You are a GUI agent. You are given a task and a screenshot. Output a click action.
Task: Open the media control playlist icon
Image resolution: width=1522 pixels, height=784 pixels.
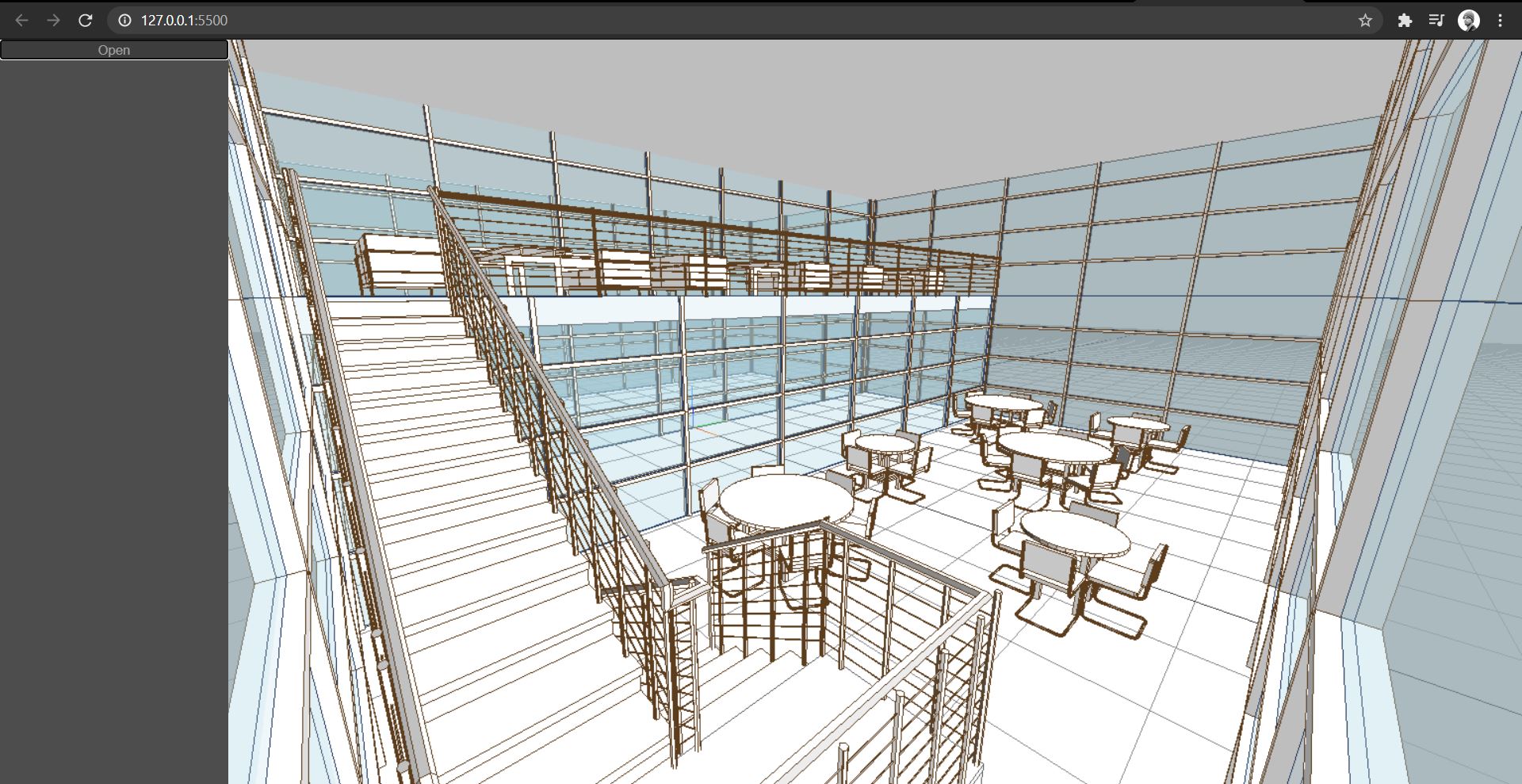click(x=1436, y=21)
